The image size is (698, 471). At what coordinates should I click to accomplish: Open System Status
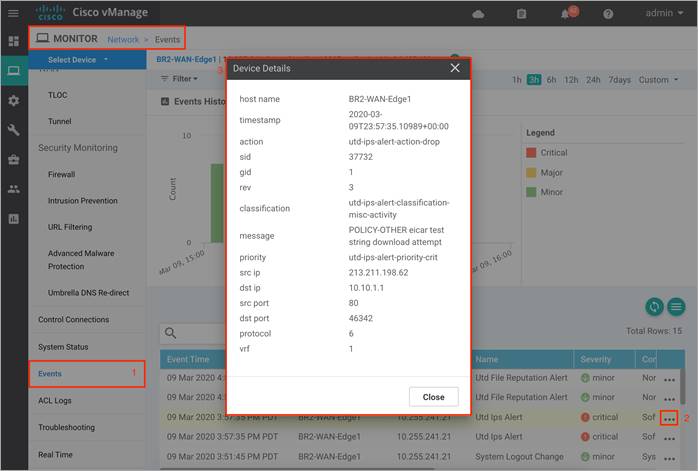tap(63, 347)
